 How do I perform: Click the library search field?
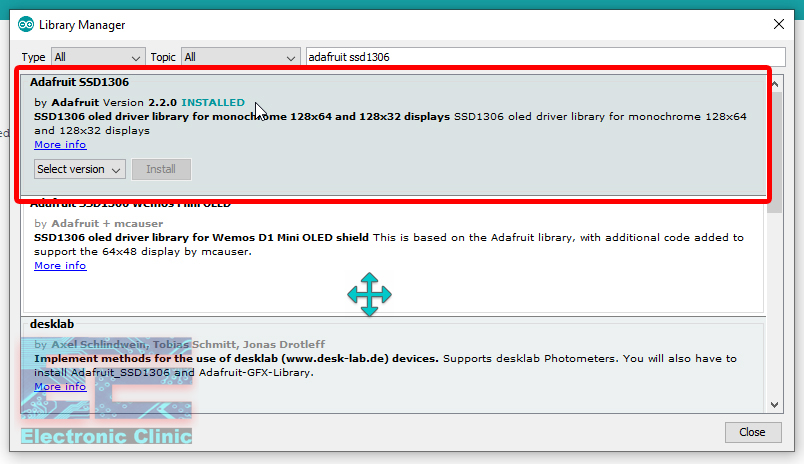545,57
